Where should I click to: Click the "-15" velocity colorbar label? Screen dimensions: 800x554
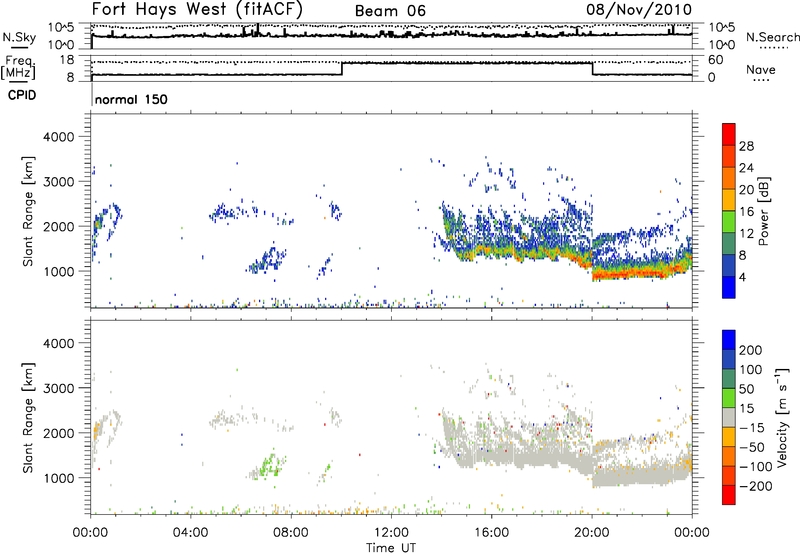pyautogui.click(x=752, y=428)
